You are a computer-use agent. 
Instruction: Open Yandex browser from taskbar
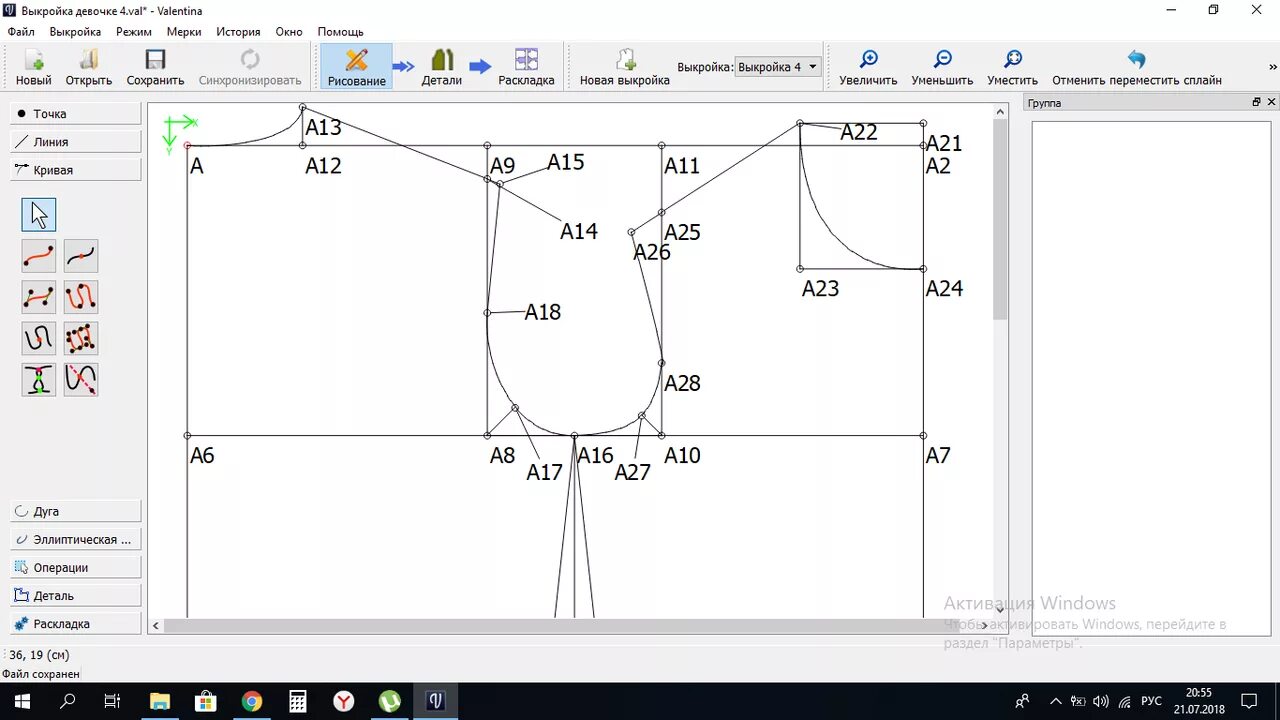click(343, 701)
